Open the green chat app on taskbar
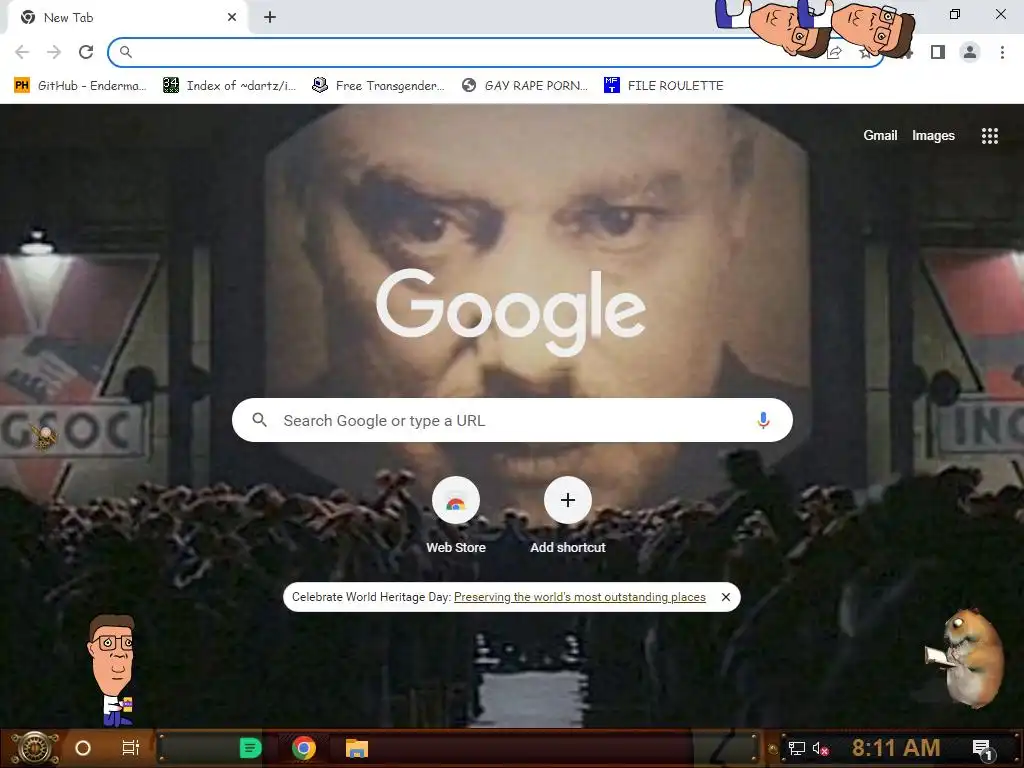Viewport: 1024px width, 768px height. tap(250, 748)
